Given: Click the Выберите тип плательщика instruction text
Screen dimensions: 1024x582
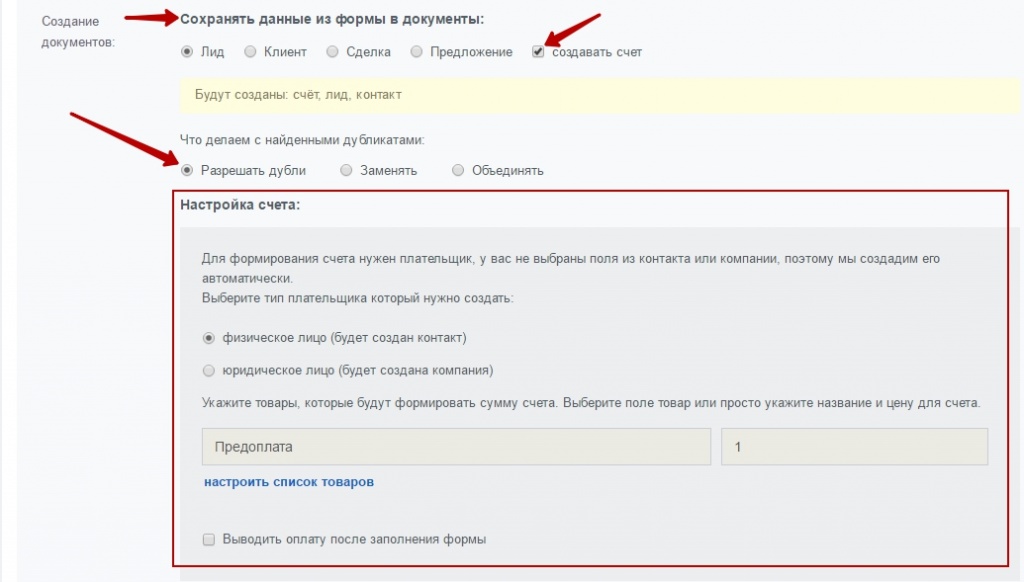Looking at the screenshot, I should tap(357, 298).
